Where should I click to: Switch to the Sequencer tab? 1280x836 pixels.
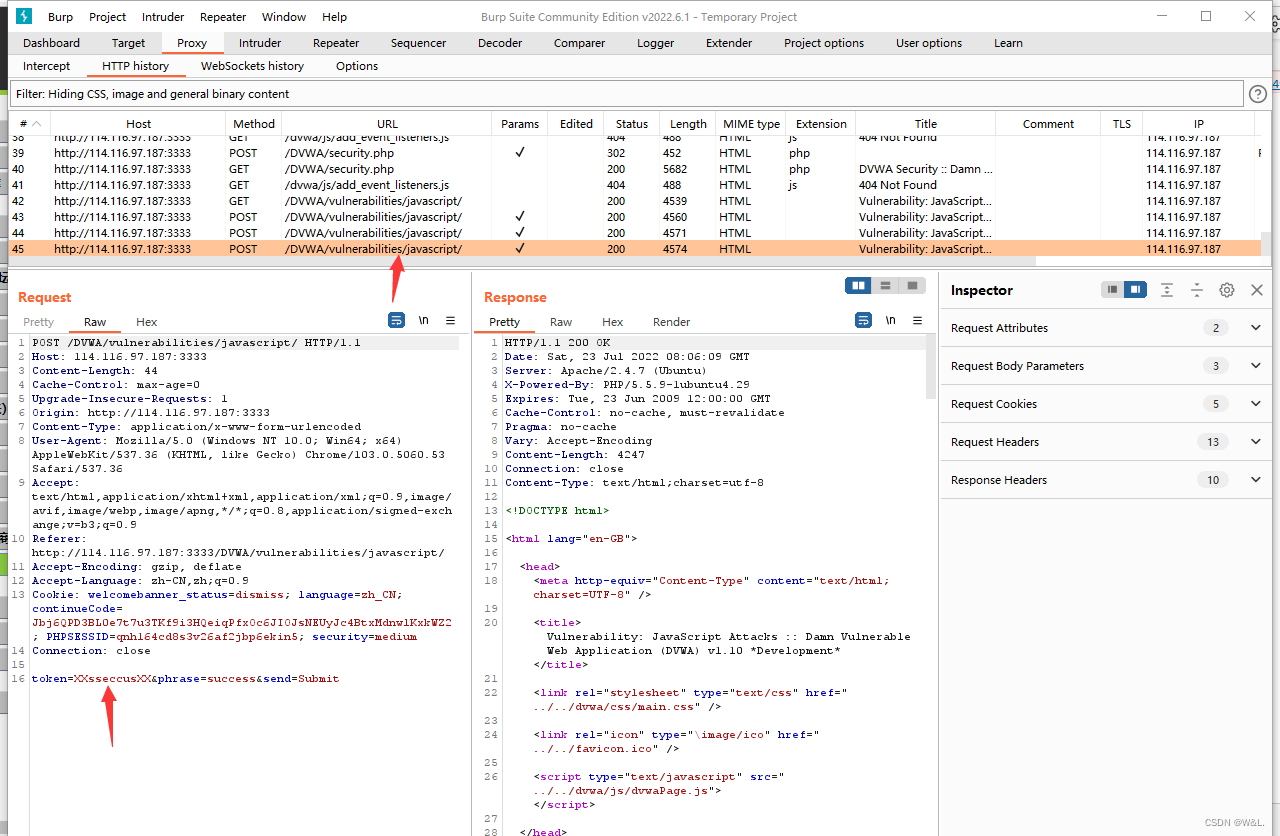tap(419, 43)
